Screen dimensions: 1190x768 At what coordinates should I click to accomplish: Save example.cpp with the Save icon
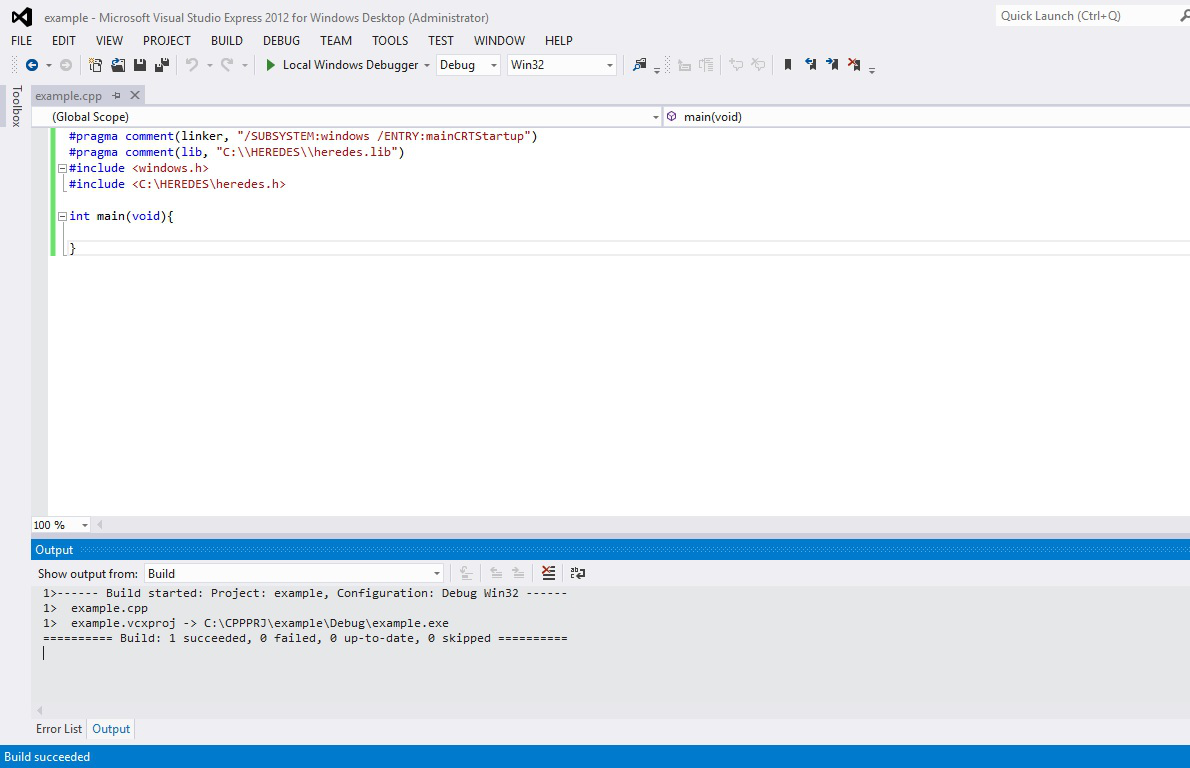(140, 65)
